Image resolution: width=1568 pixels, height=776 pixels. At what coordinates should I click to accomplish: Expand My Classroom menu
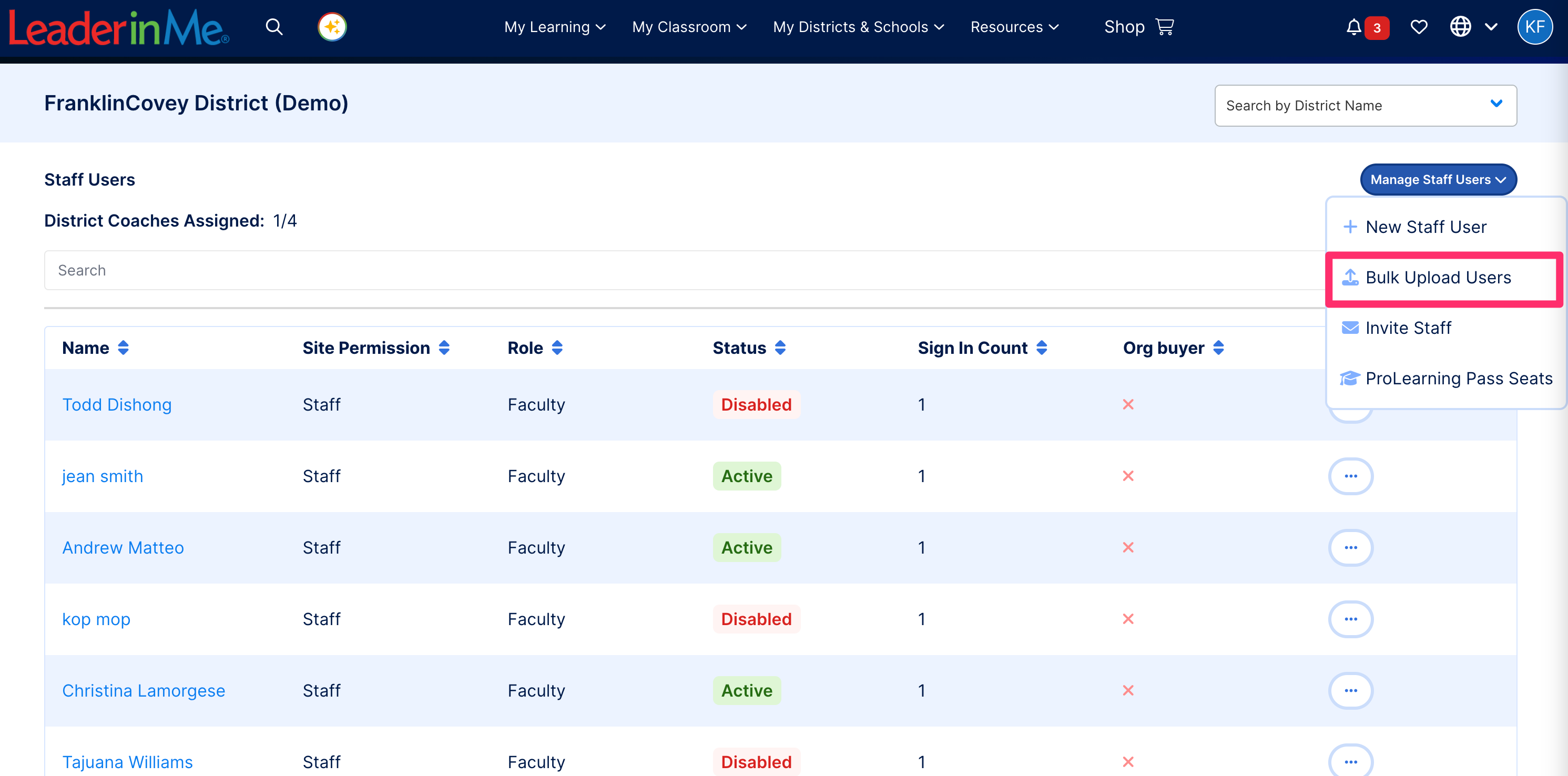click(689, 27)
